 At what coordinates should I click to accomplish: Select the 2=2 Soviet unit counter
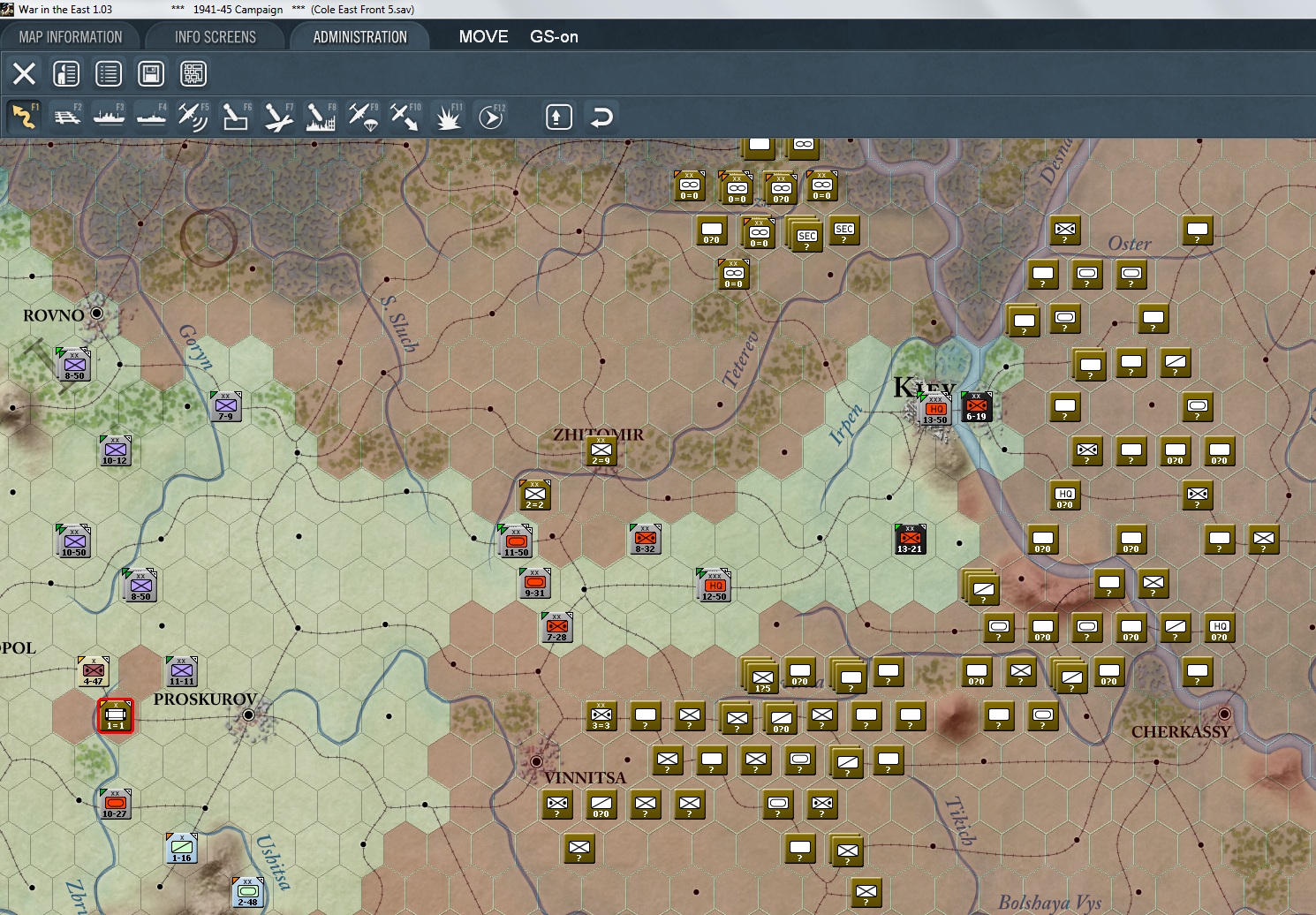pos(535,495)
